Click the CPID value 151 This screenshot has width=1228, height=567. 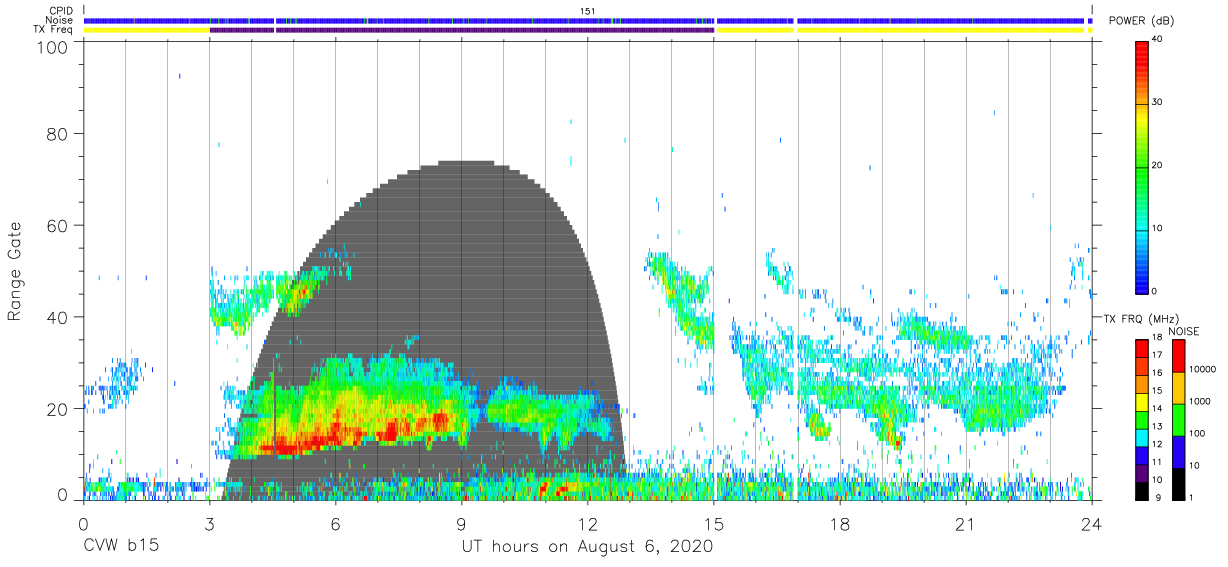pyautogui.click(x=588, y=11)
